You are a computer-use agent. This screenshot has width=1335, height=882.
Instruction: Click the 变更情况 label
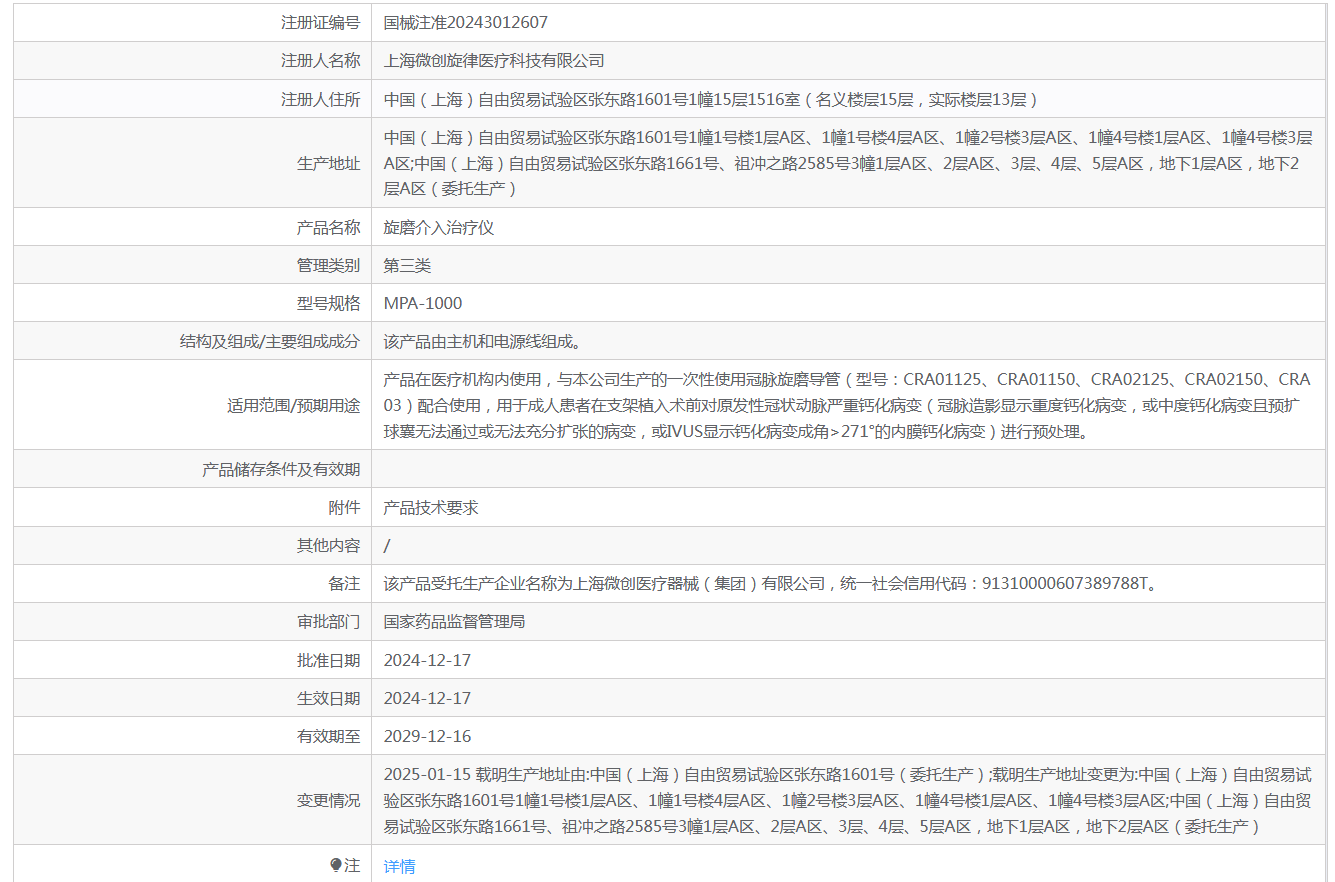(x=328, y=800)
